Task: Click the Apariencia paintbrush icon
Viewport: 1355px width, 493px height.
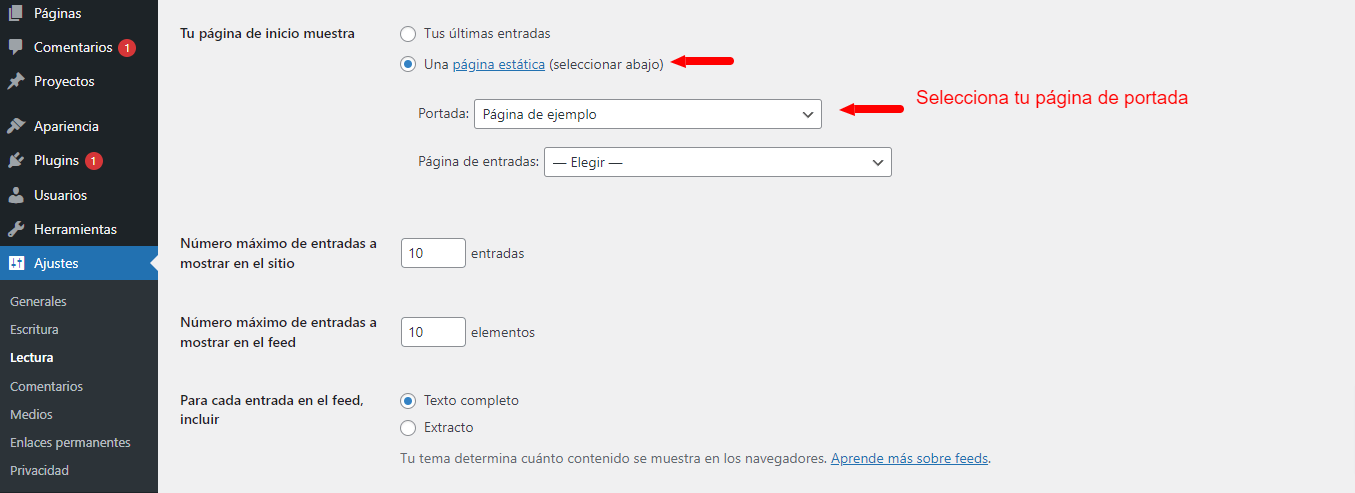Action: click(x=16, y=126)
